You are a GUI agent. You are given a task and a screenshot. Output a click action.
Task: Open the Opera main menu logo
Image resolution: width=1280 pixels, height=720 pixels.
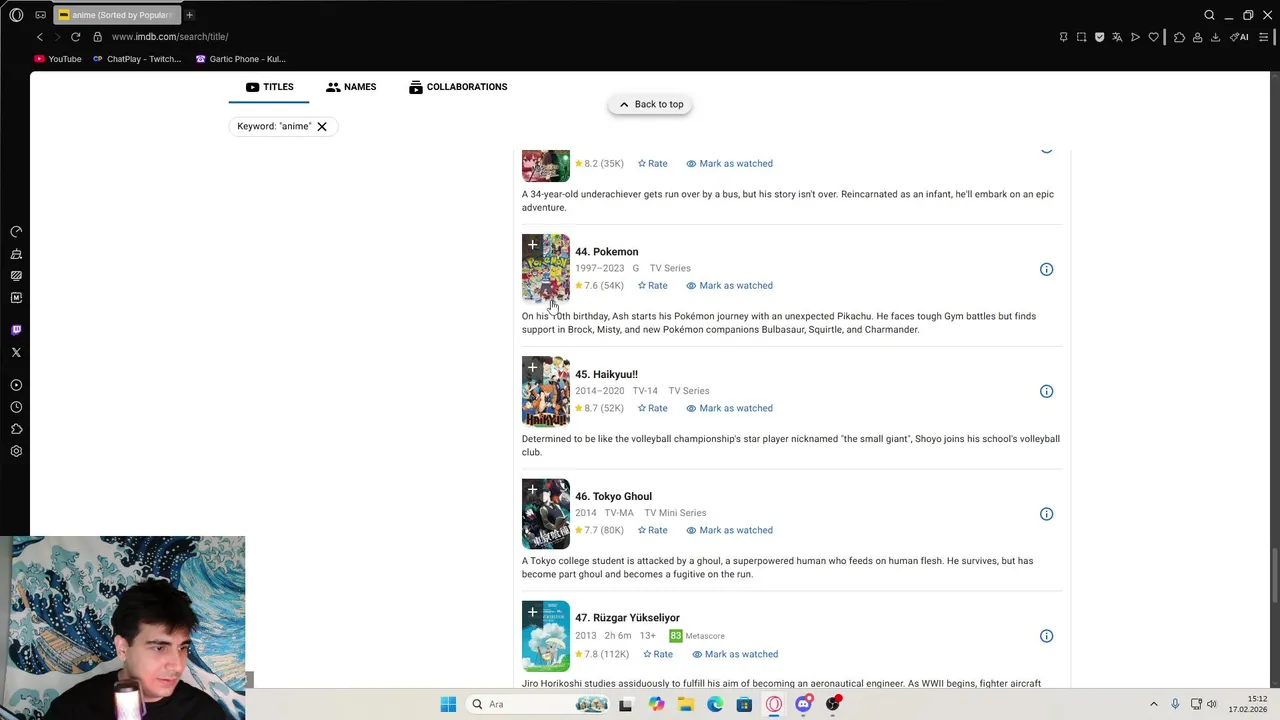pos(16,15)
